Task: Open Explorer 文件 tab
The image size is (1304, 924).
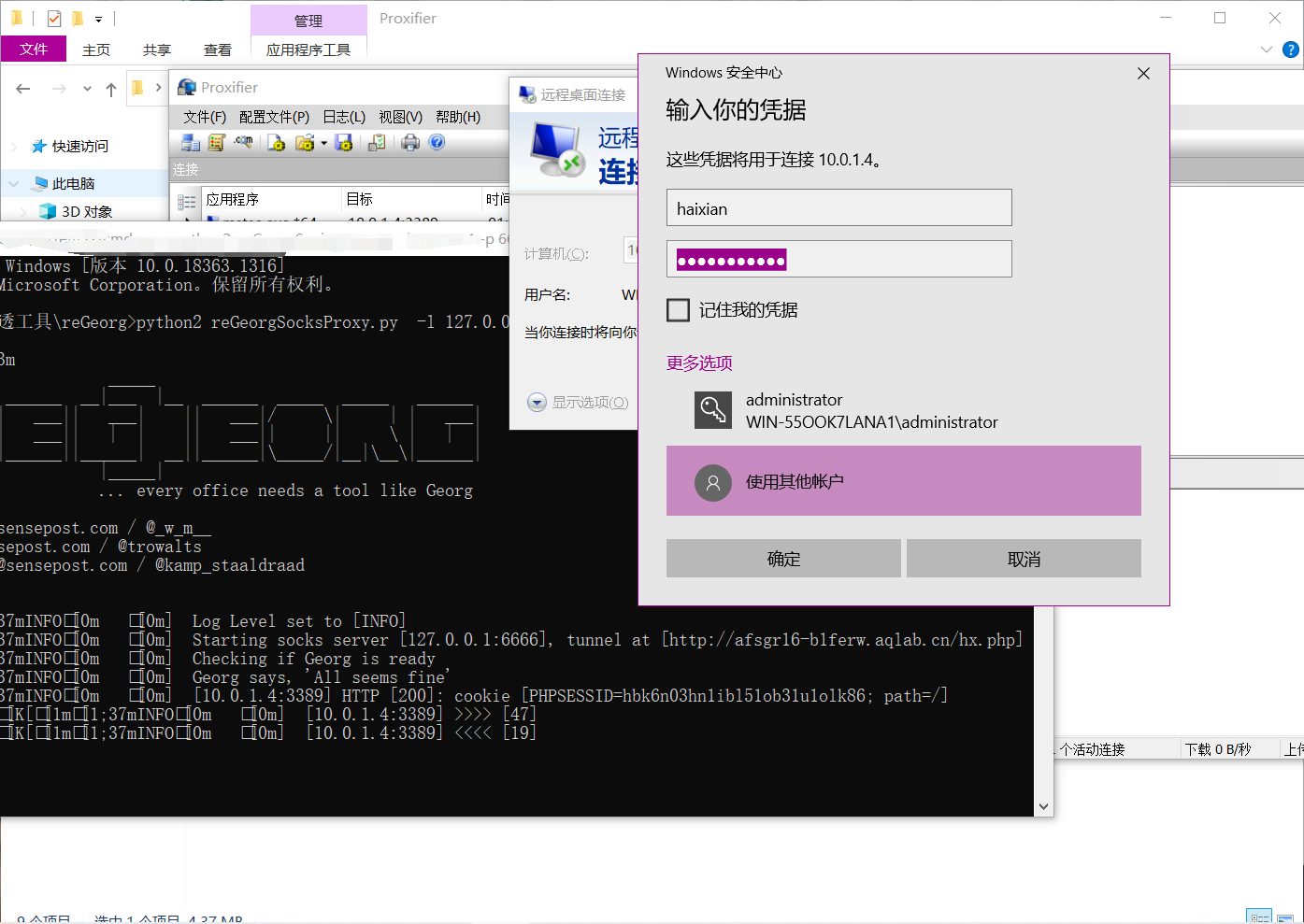Action: point(34,49)
